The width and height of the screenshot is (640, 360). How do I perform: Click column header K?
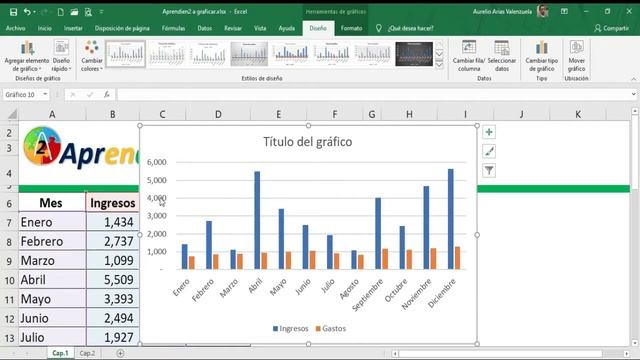pyautogui.click(x=578, y=114)
